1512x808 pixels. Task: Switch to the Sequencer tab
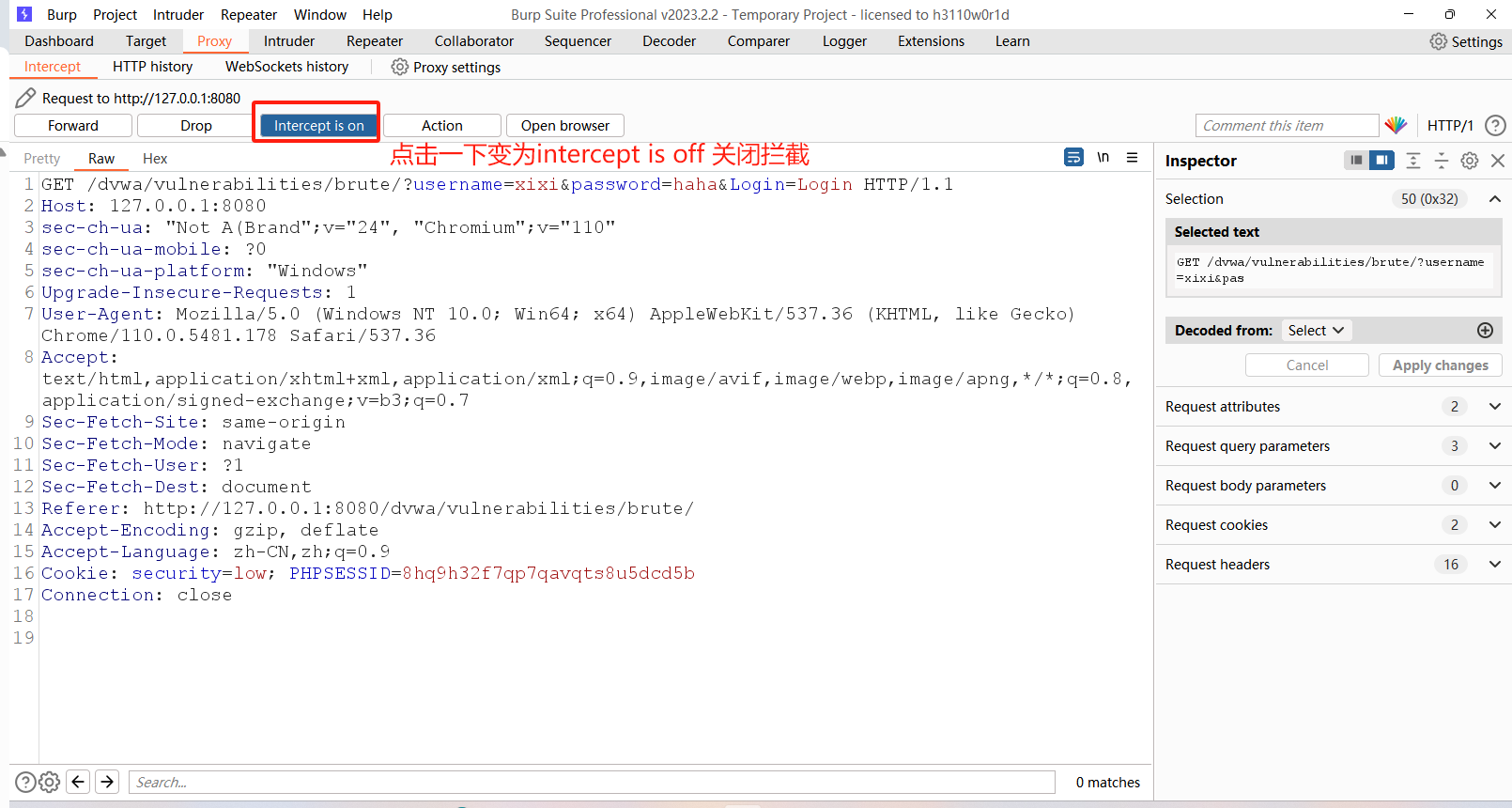[578, 41]
